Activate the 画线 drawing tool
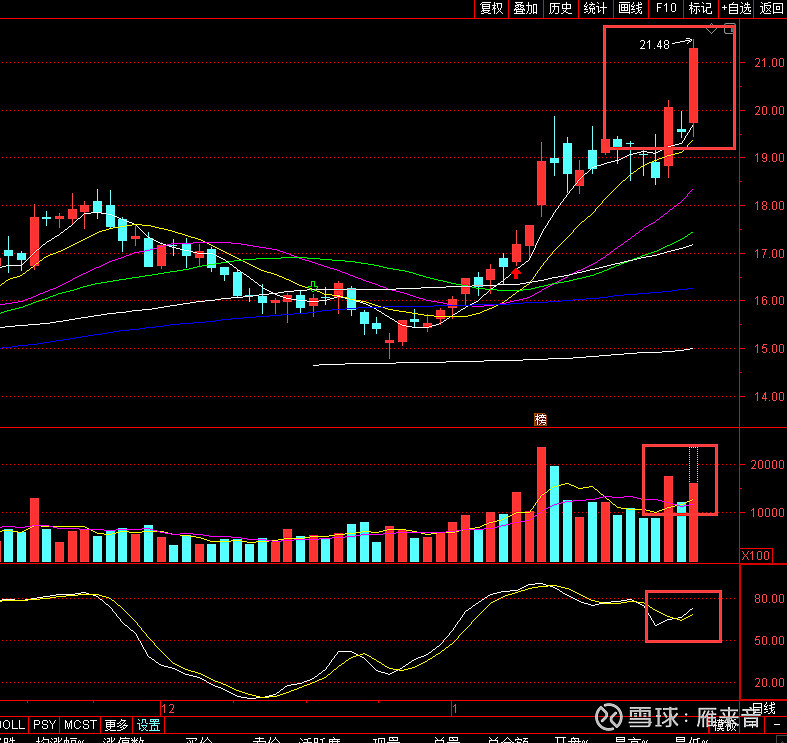 point(630,9)
